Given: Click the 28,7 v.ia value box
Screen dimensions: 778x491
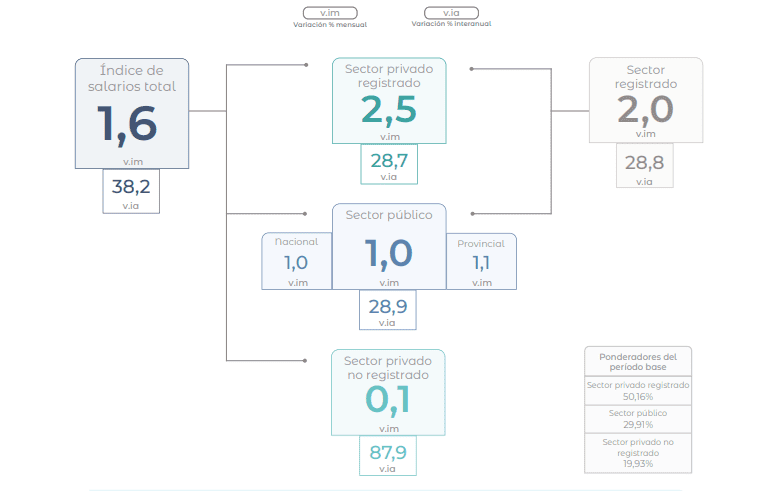Looking at the screenshot, I should click(389, 164).
